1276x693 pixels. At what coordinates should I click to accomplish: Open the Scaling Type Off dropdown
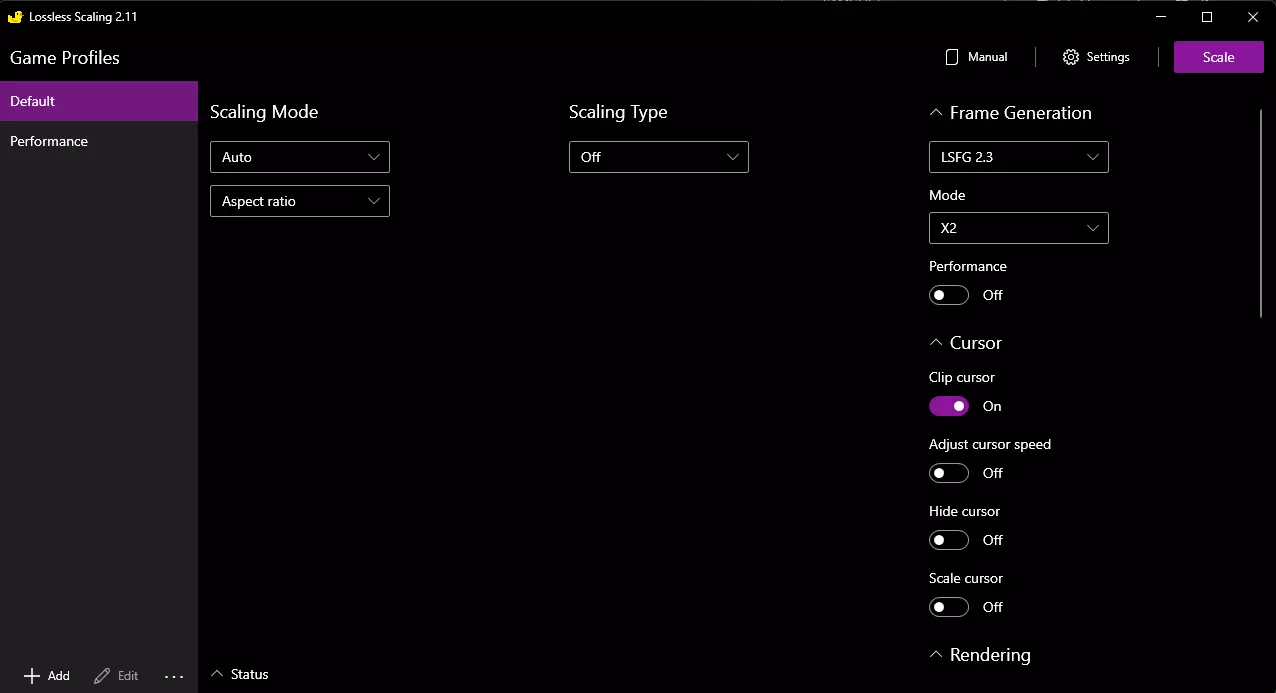click(658, 157)
